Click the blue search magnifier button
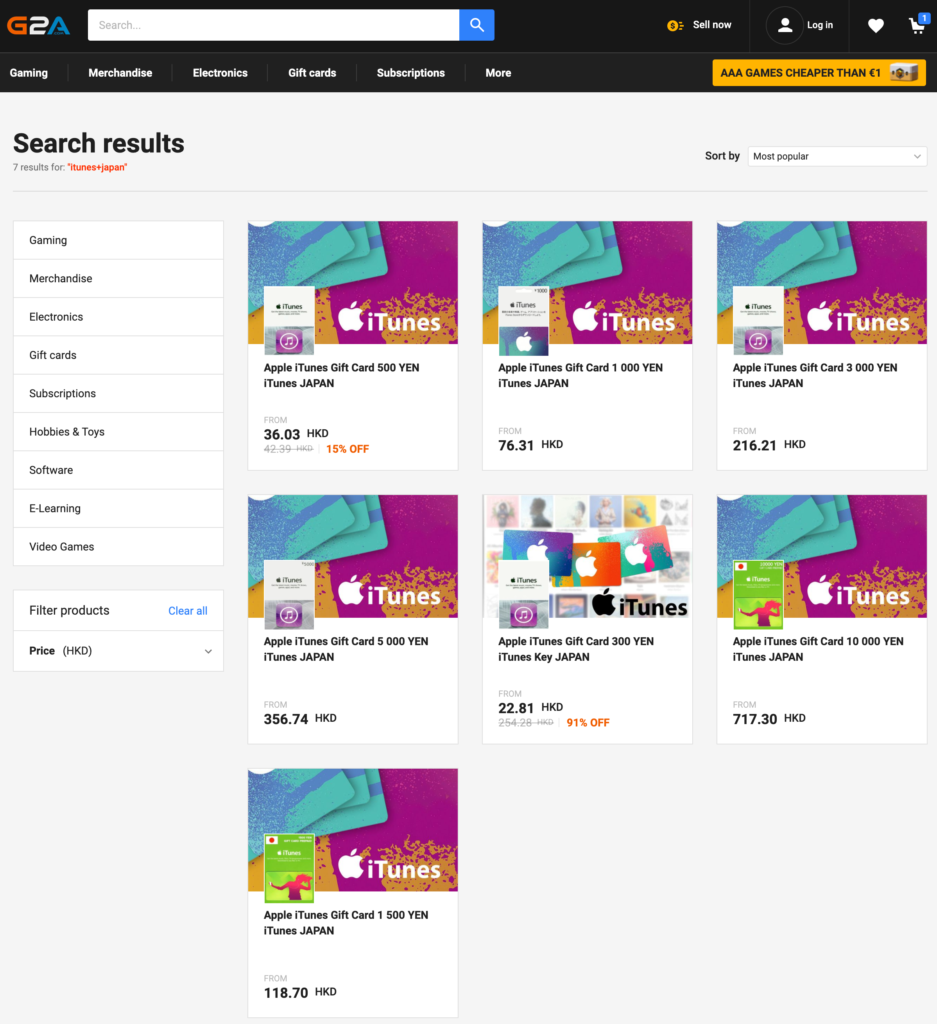This screenshot has width=937, height=1024. click(477, 25)
